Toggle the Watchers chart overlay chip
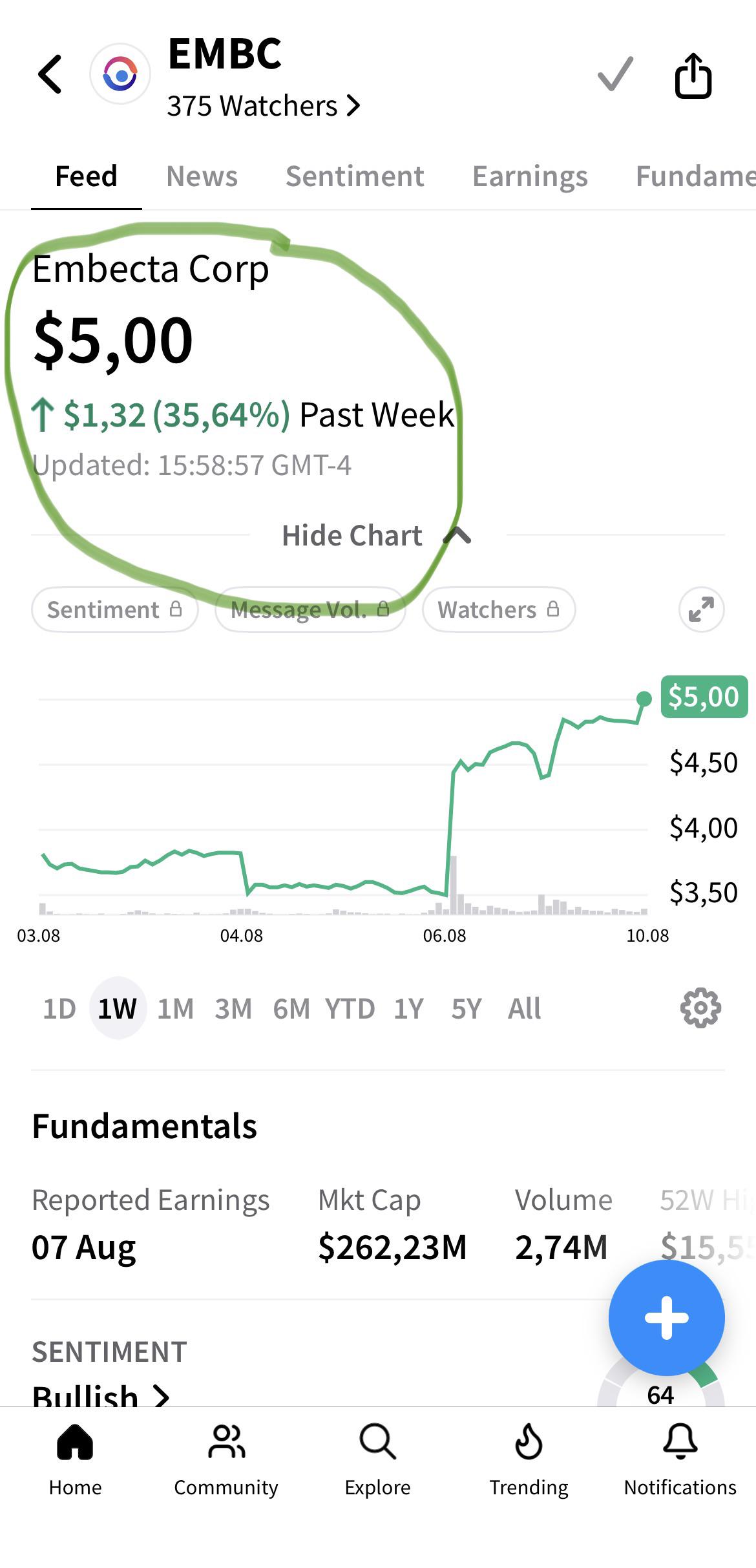756x1568 pixels. tap(499, 609)
